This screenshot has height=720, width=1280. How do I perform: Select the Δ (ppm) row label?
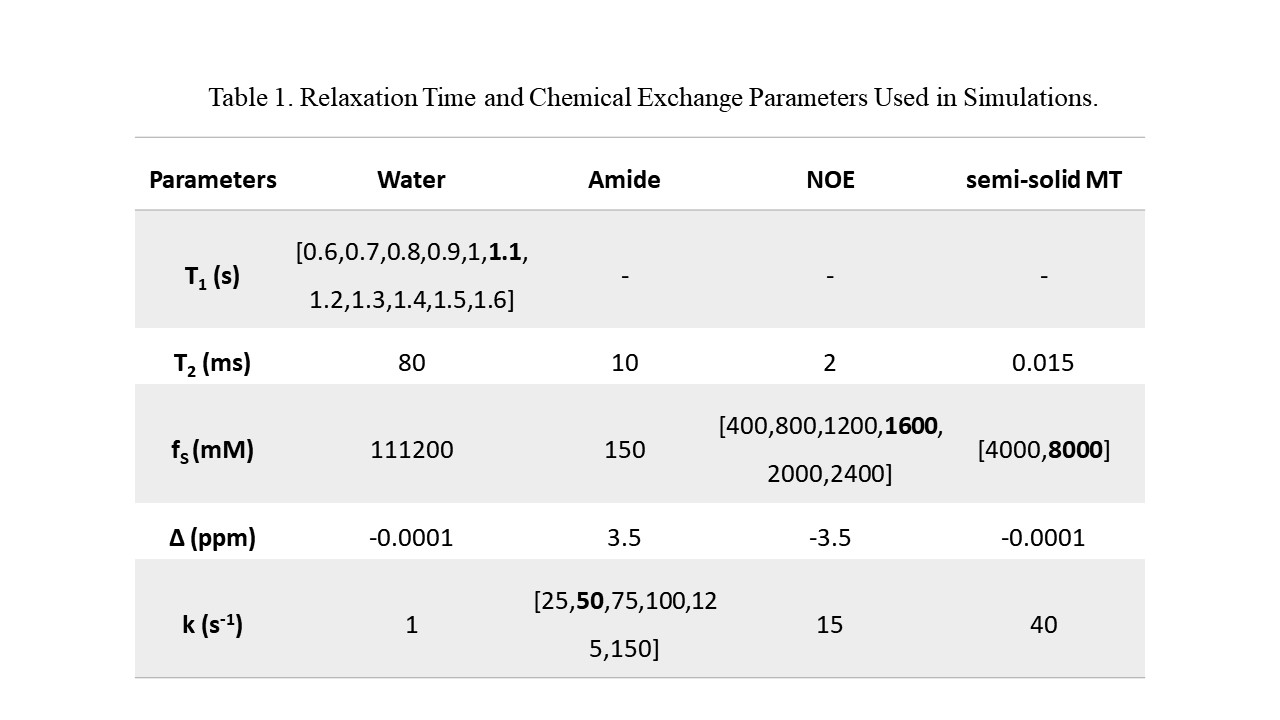[213, 538]
